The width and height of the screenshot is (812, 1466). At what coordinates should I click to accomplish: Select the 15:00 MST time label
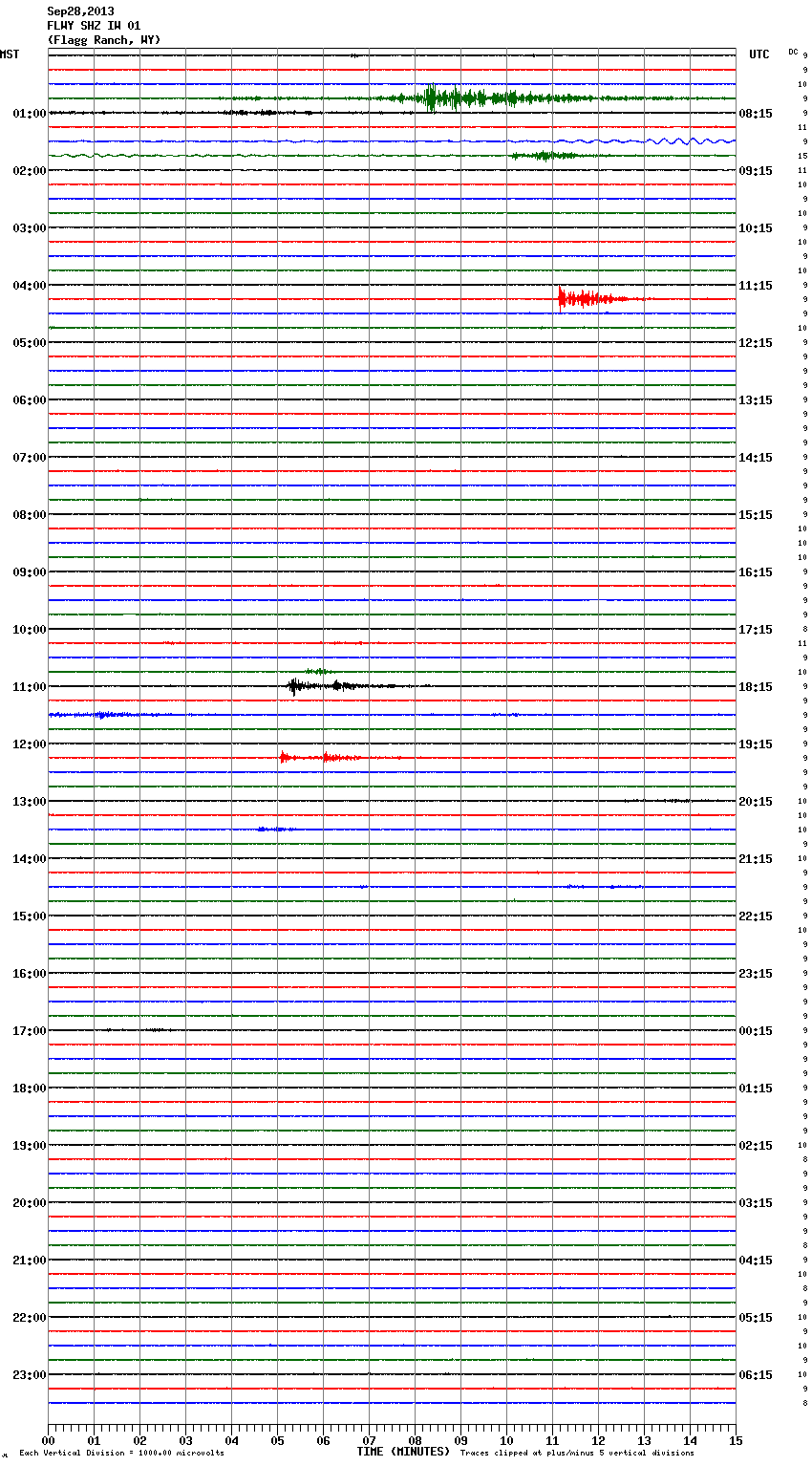click(x=29, y=916)
